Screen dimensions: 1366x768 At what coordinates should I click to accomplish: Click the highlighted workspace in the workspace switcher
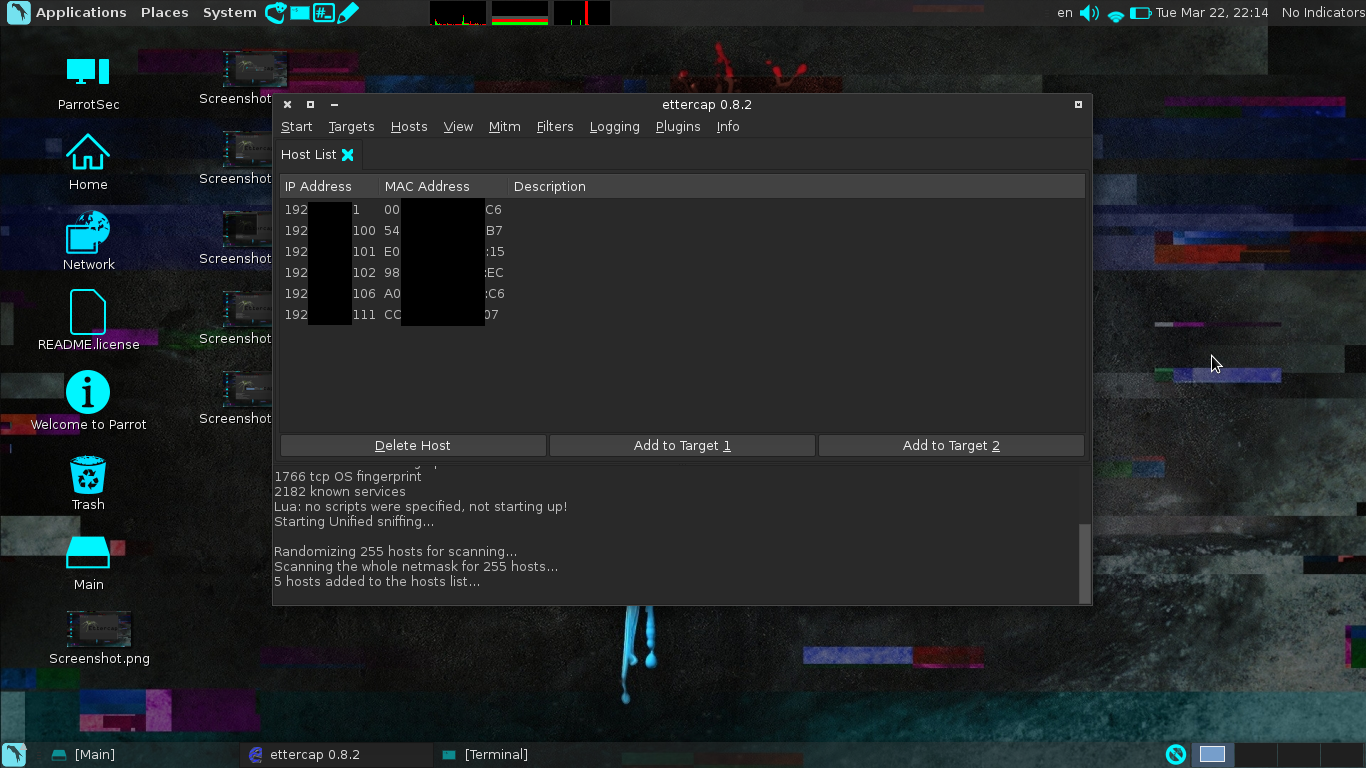click(x=1212, y=755)
